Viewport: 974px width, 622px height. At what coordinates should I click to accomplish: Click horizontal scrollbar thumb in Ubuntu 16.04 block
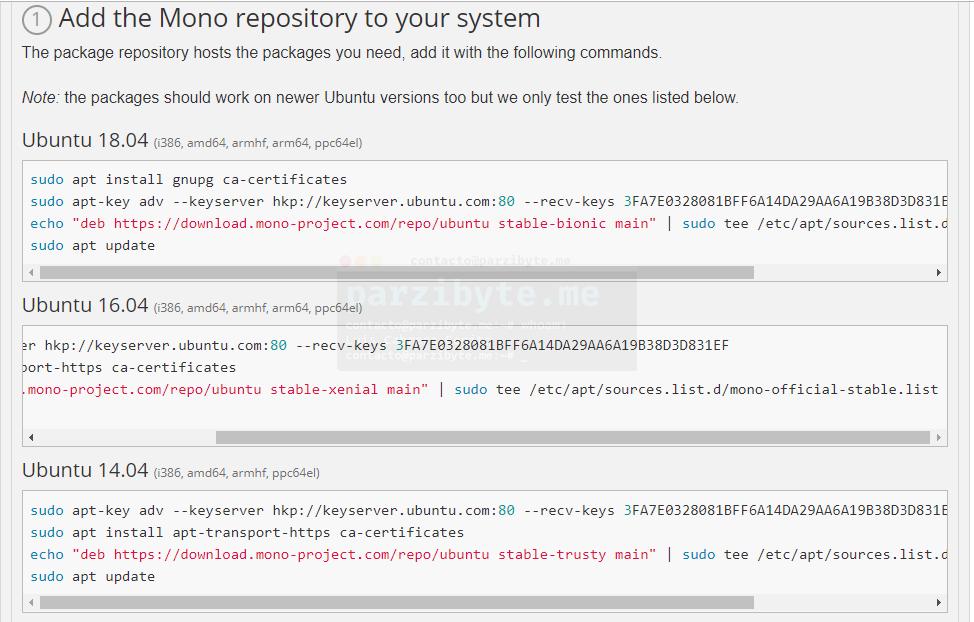[572, 437]
